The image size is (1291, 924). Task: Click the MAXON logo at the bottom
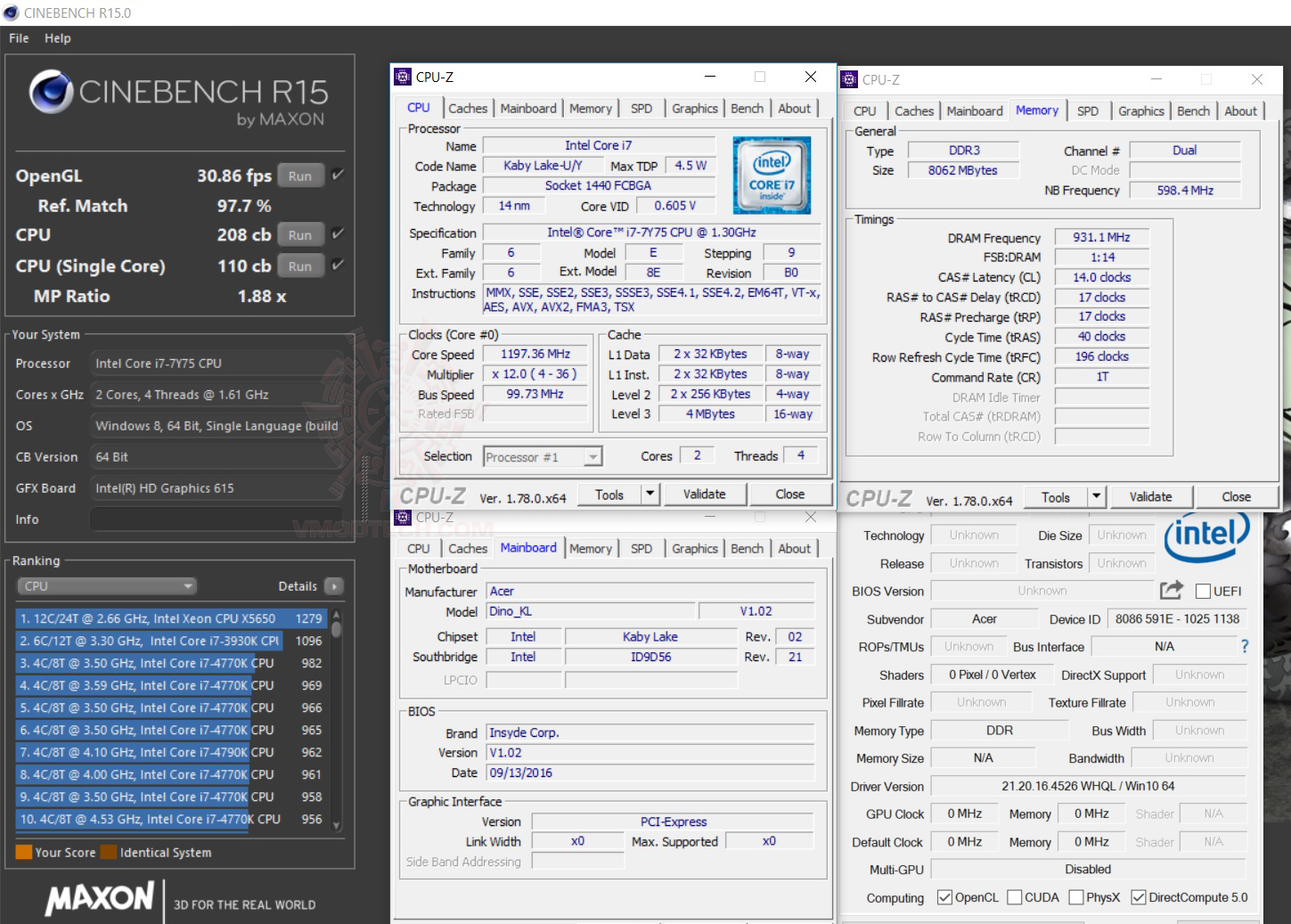point(100,898)
